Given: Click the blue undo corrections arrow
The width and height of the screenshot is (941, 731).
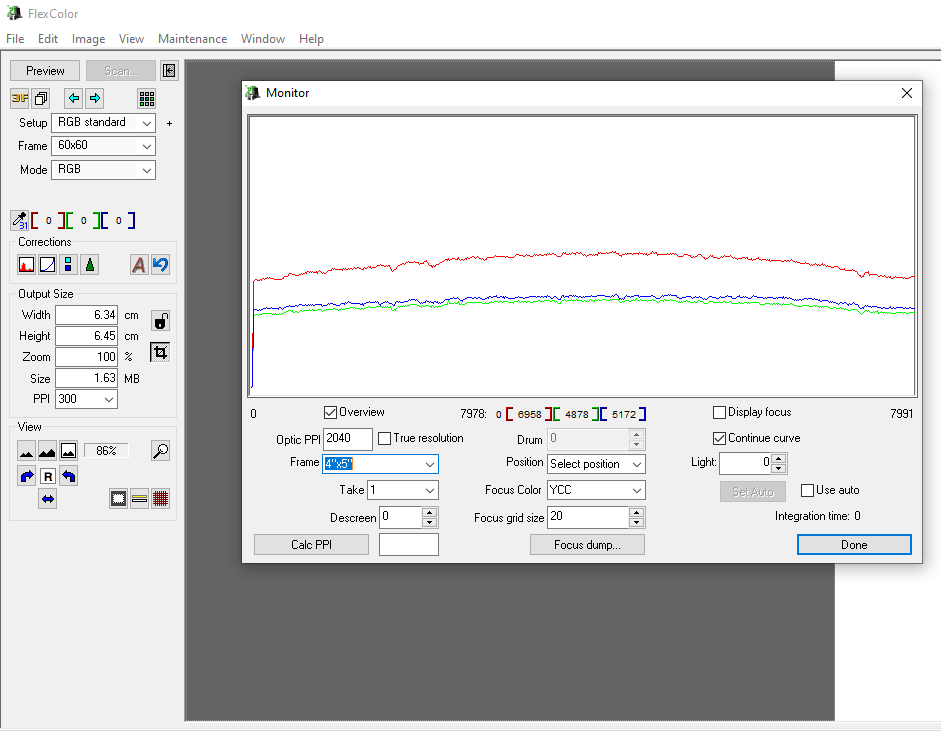Looking at the screenshot, I should point(160,265).
